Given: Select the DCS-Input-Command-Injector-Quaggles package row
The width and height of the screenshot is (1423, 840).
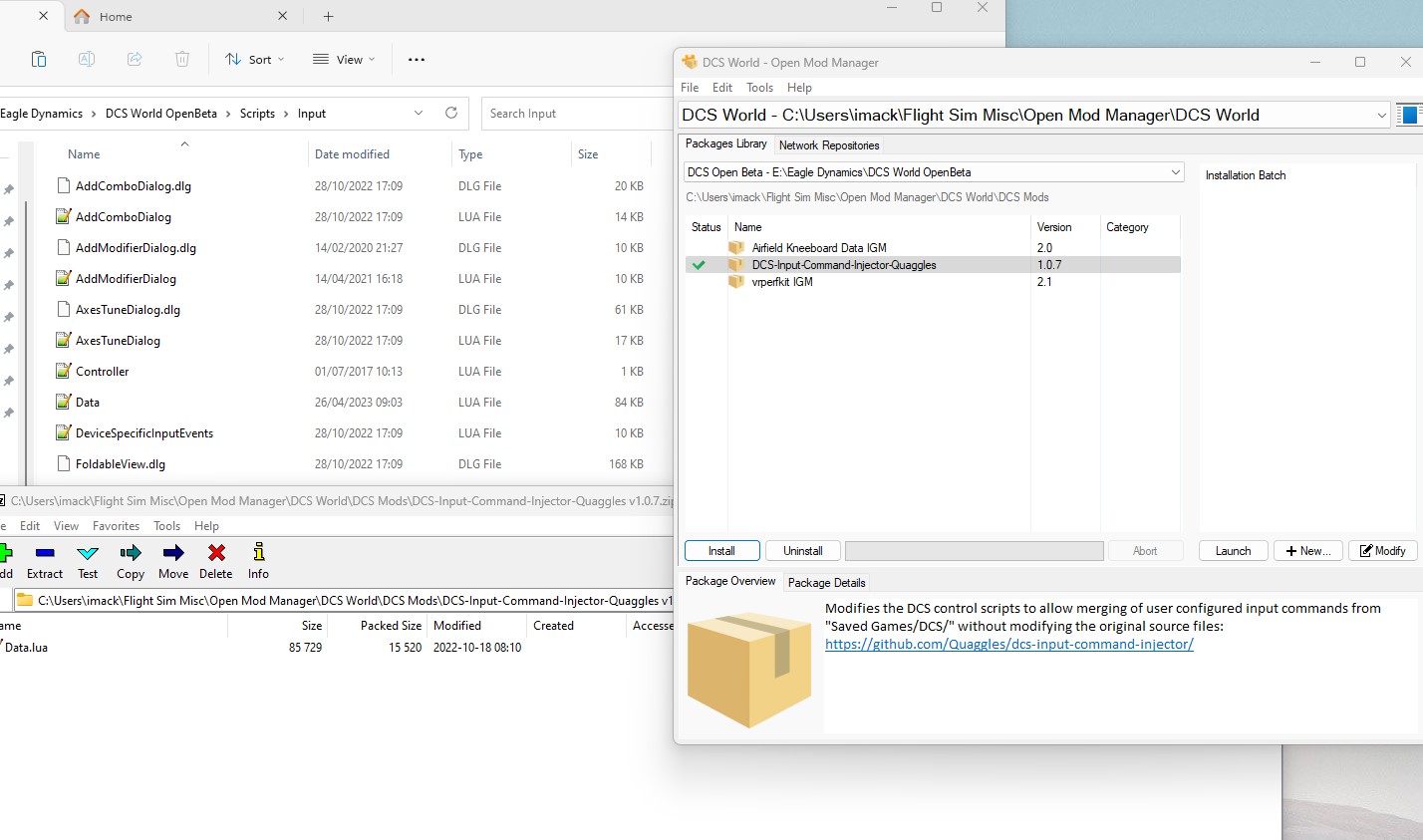Looking at the screenshot, I should pyautogui.click(x=933, y=265).
